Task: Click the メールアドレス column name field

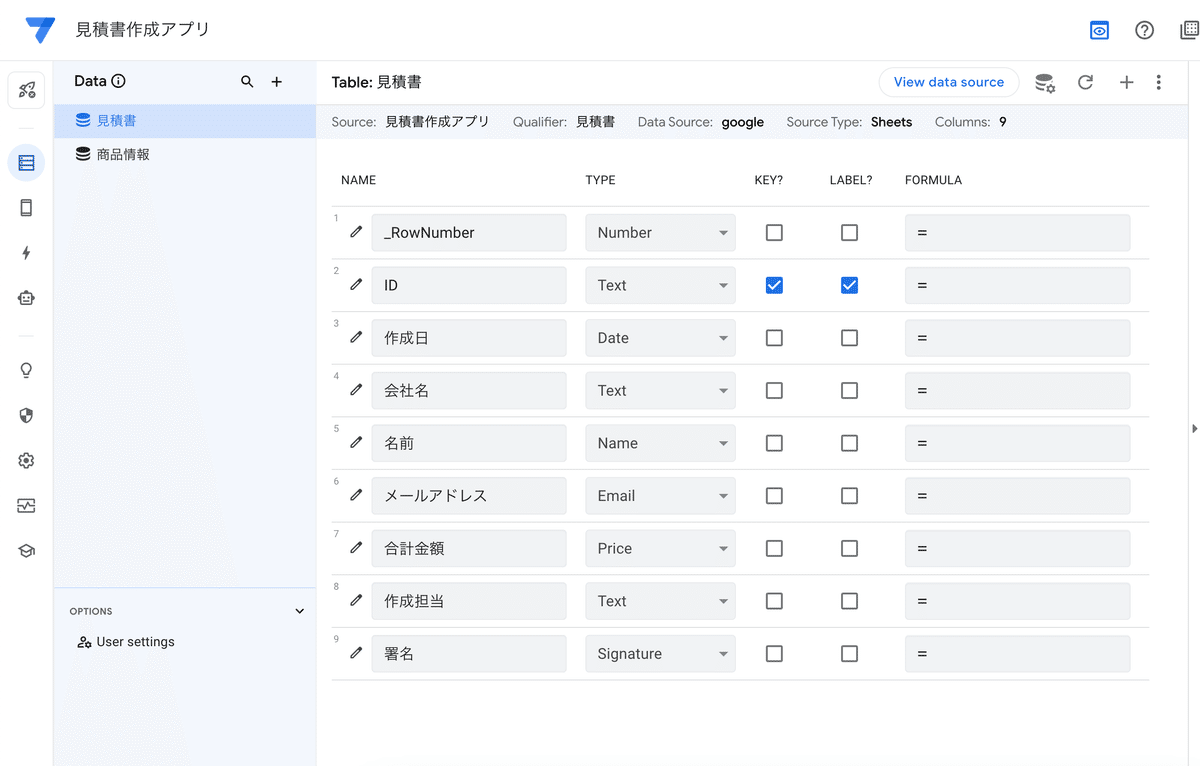Action: click(x=469, y=495)
